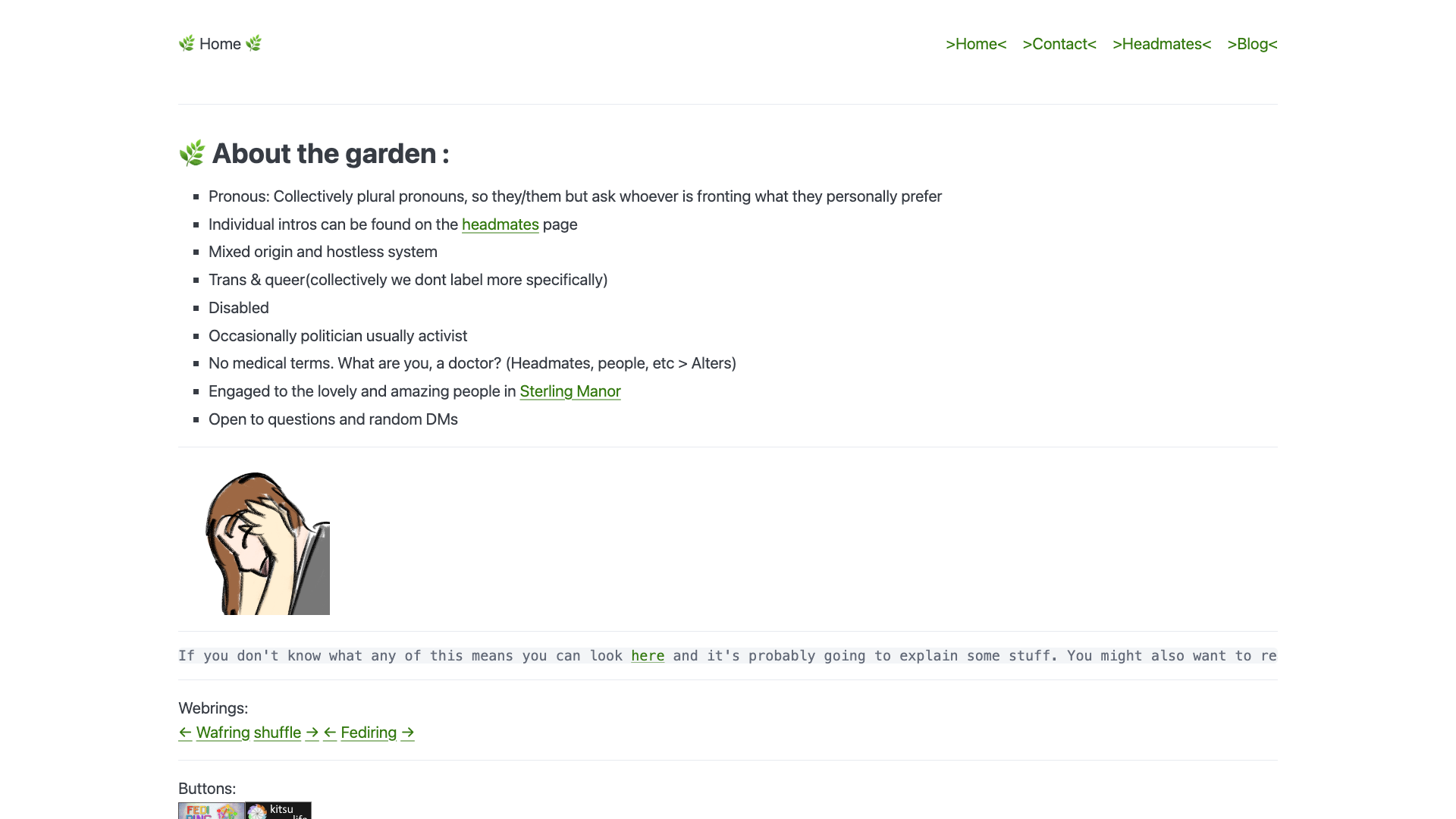Click the drawing of the facepalming person

pyautogui.click(x=267, y=541)
